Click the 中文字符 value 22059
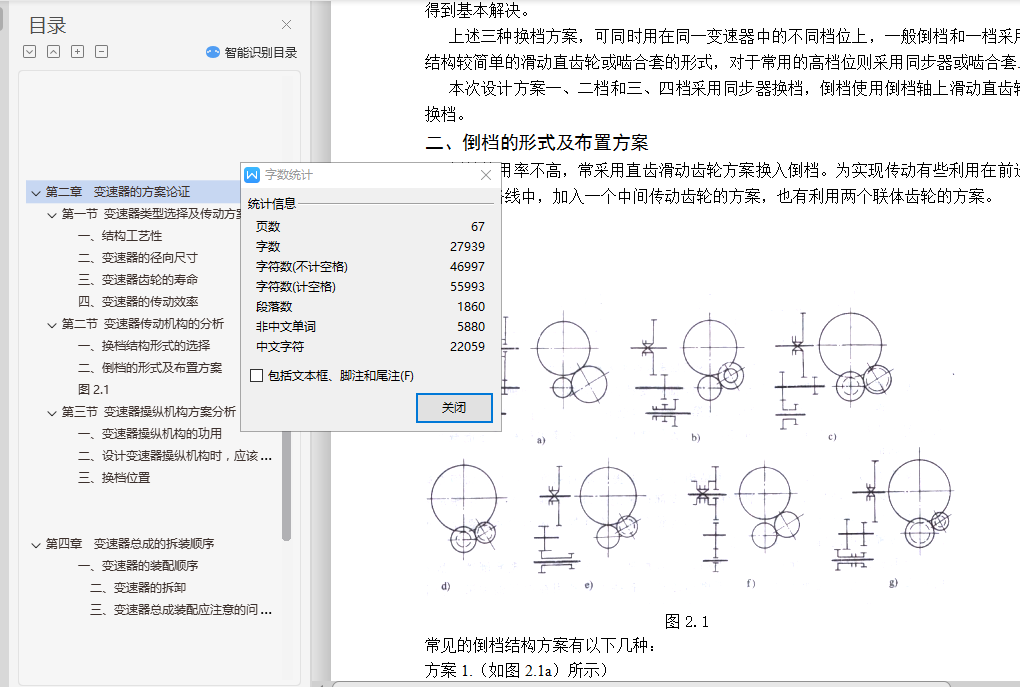The height and width of the screenshot is (687, 1020). click(467, 347)
